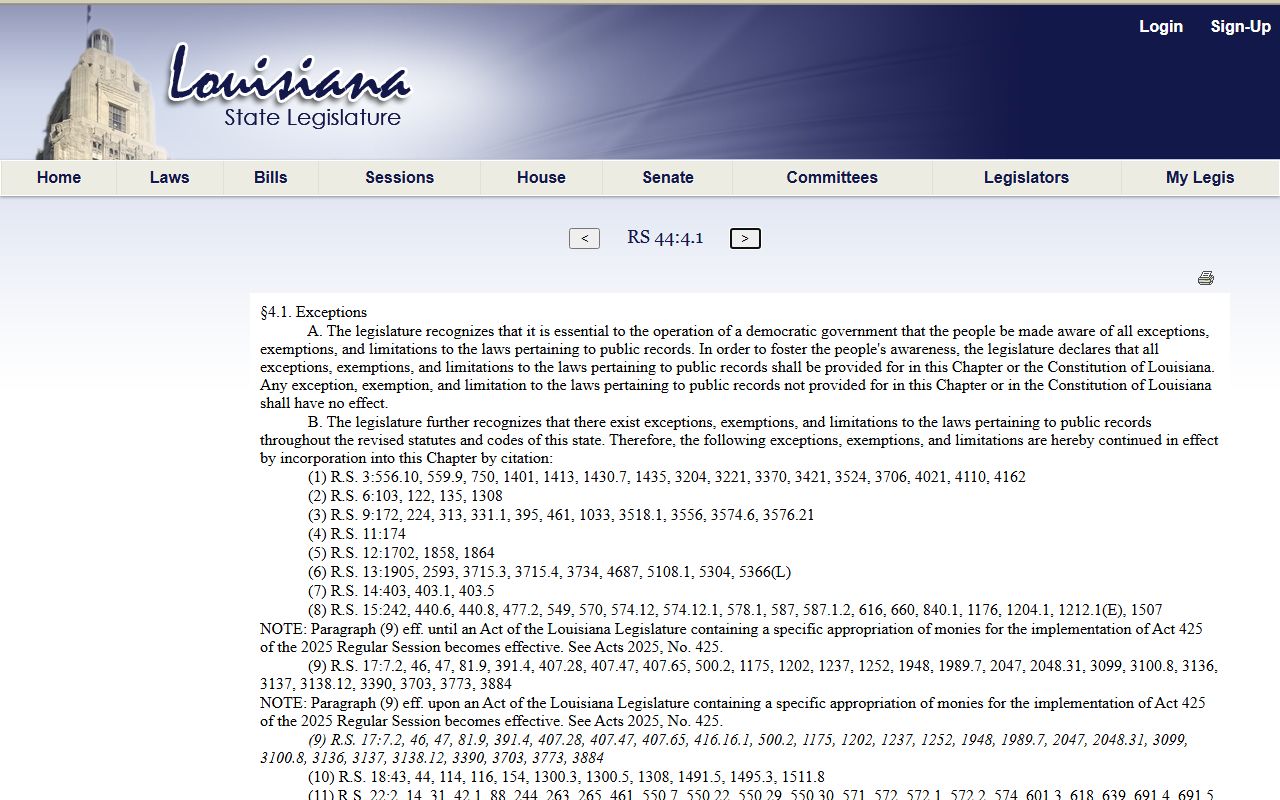Open the My Legis menu
1280x800 pixels.
pyautogui.click(x=1200, y=177)
